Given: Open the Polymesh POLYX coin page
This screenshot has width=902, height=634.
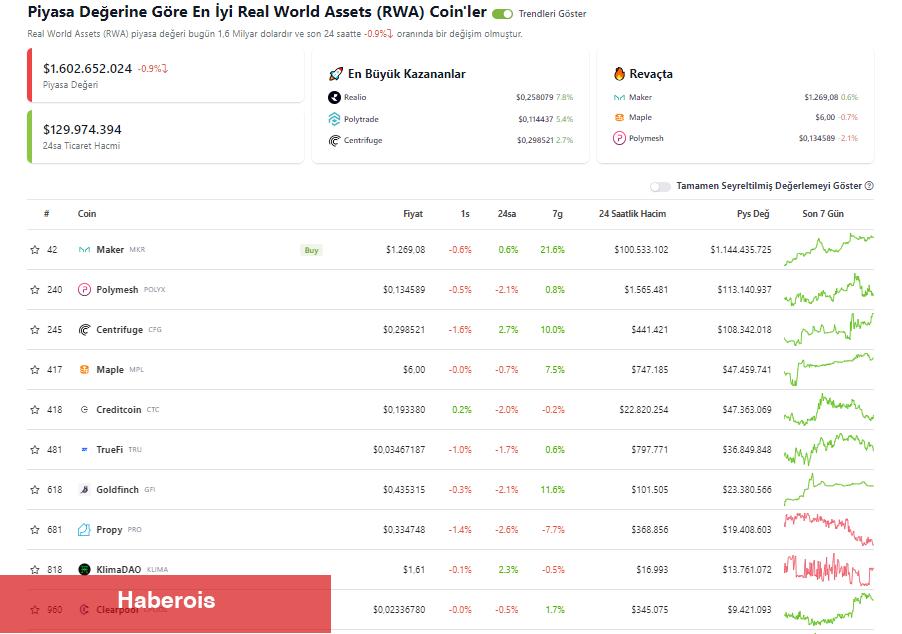Looking at the screenshot, I should tap(131, 290).
